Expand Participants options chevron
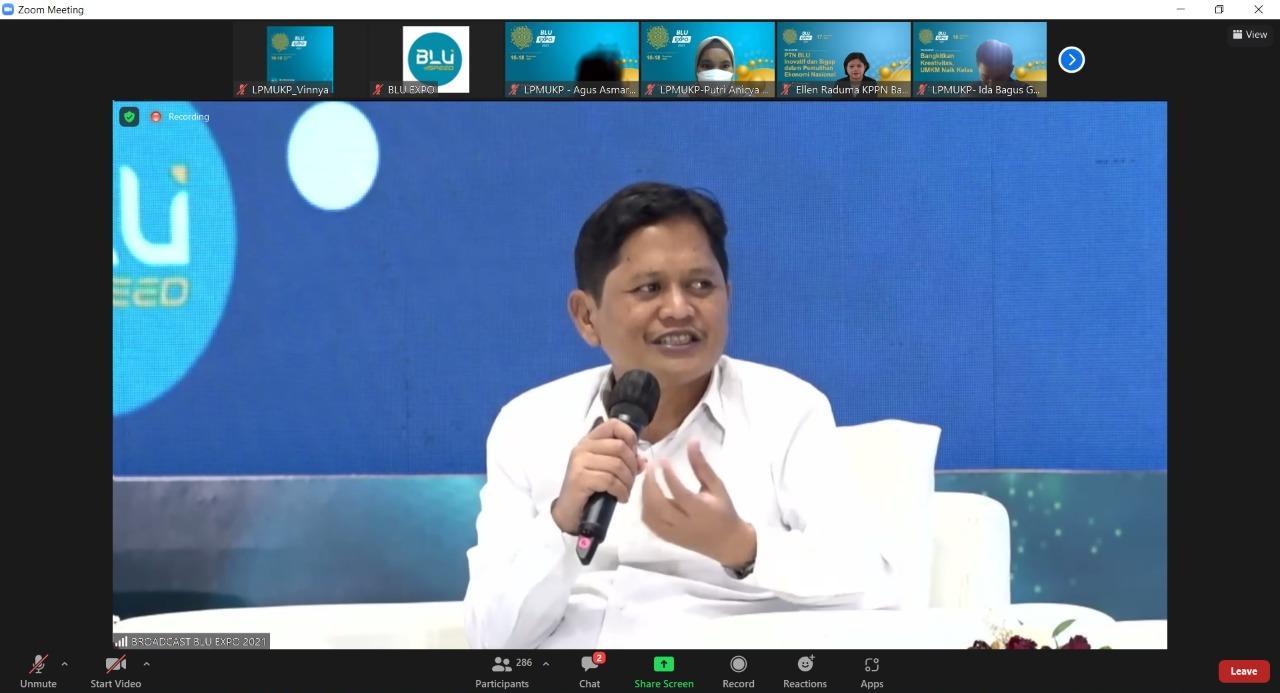The height and width of the screenshot is (693, 1280). point(545,663)
